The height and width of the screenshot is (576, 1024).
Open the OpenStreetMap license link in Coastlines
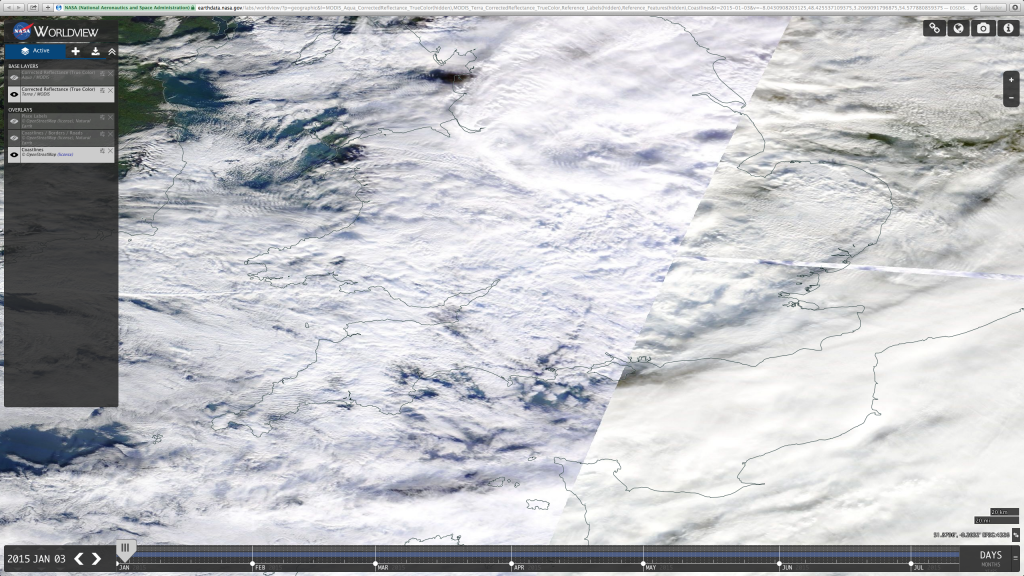pyautogui.click(x=65, y=155)
